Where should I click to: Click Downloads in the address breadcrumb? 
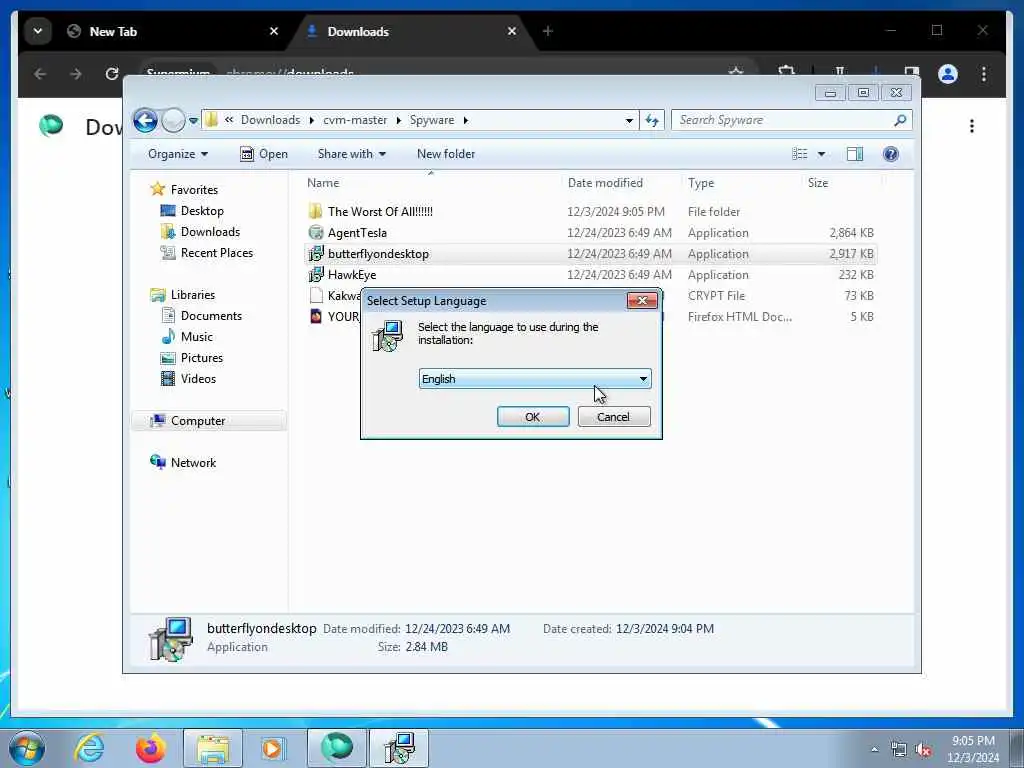(270, 120)
